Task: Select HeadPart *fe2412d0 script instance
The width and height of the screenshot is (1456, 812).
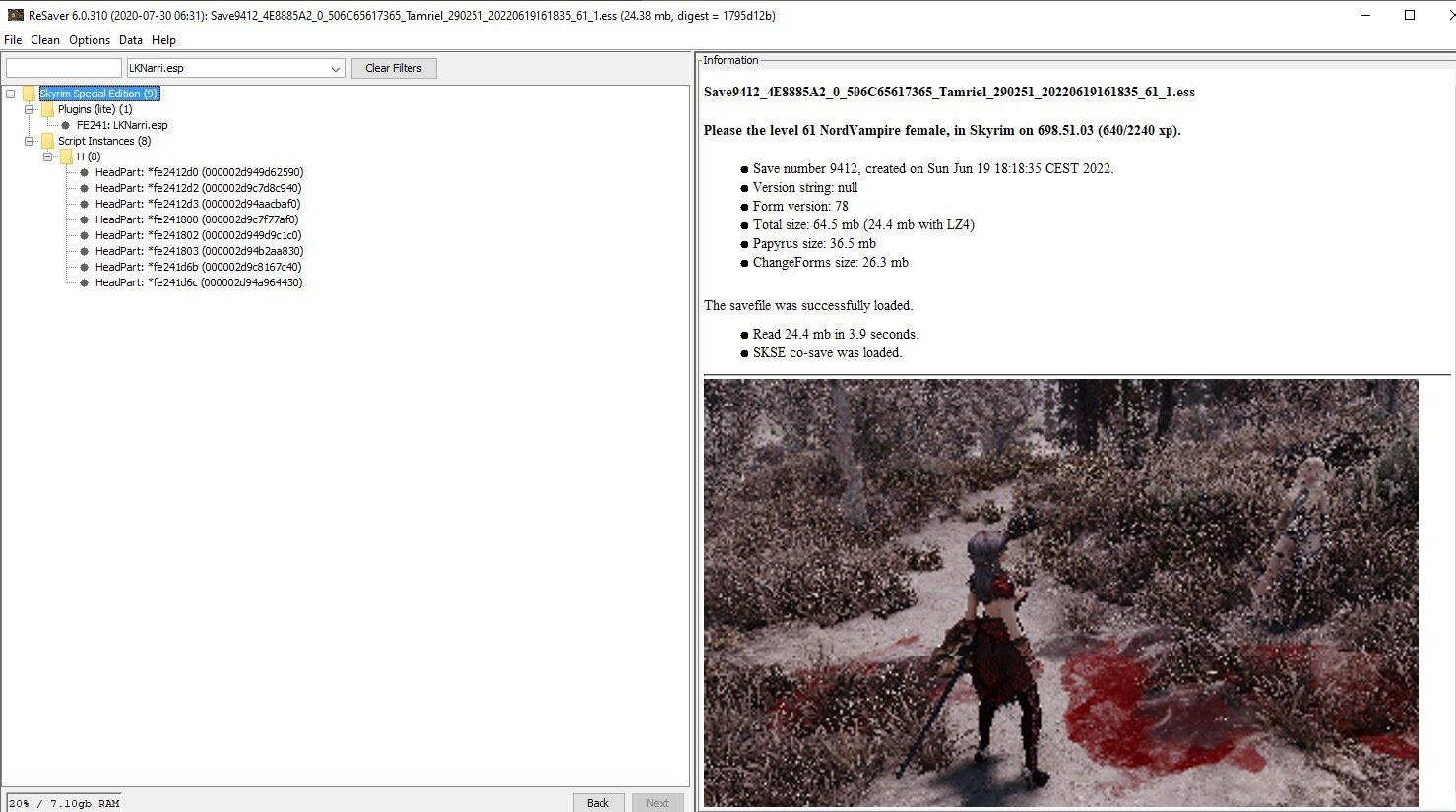Action: (199, 172)
